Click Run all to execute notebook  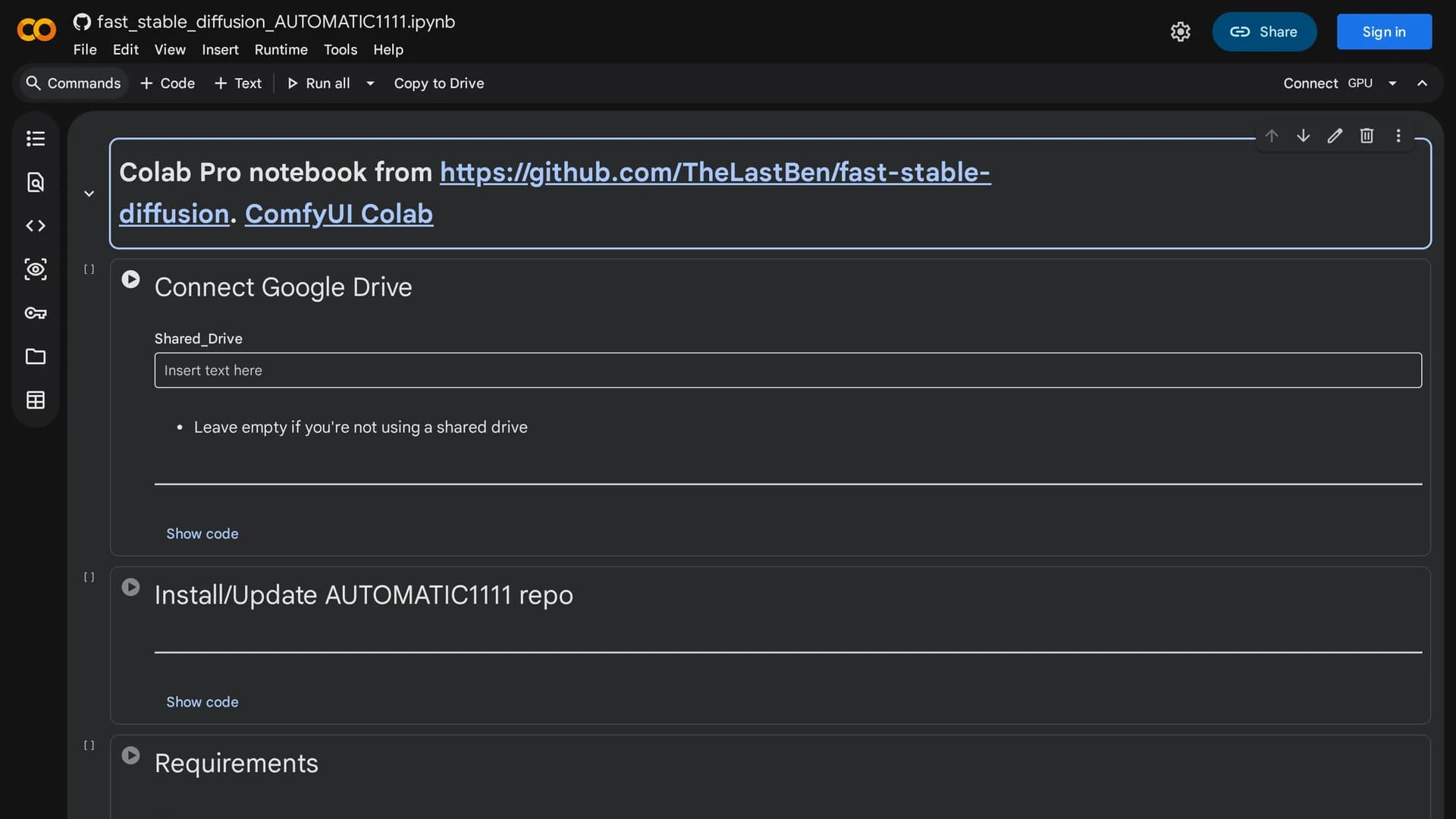point(318,83)
